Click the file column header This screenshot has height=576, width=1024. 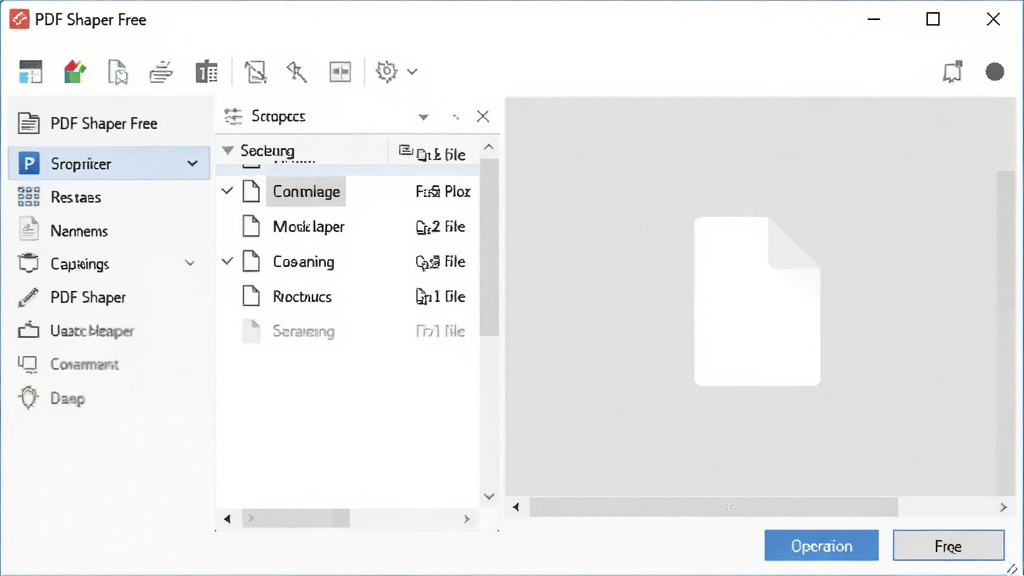(433, 152)
